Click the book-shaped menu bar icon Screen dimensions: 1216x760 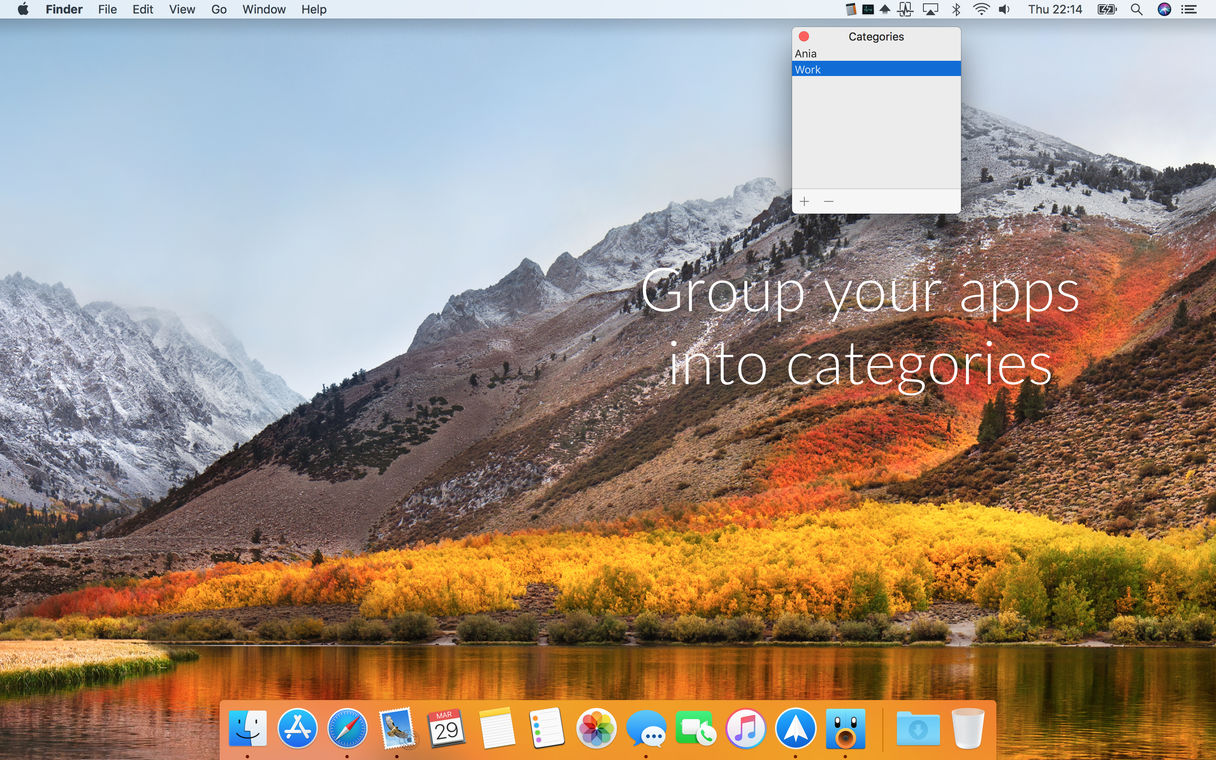pos(851,9)
